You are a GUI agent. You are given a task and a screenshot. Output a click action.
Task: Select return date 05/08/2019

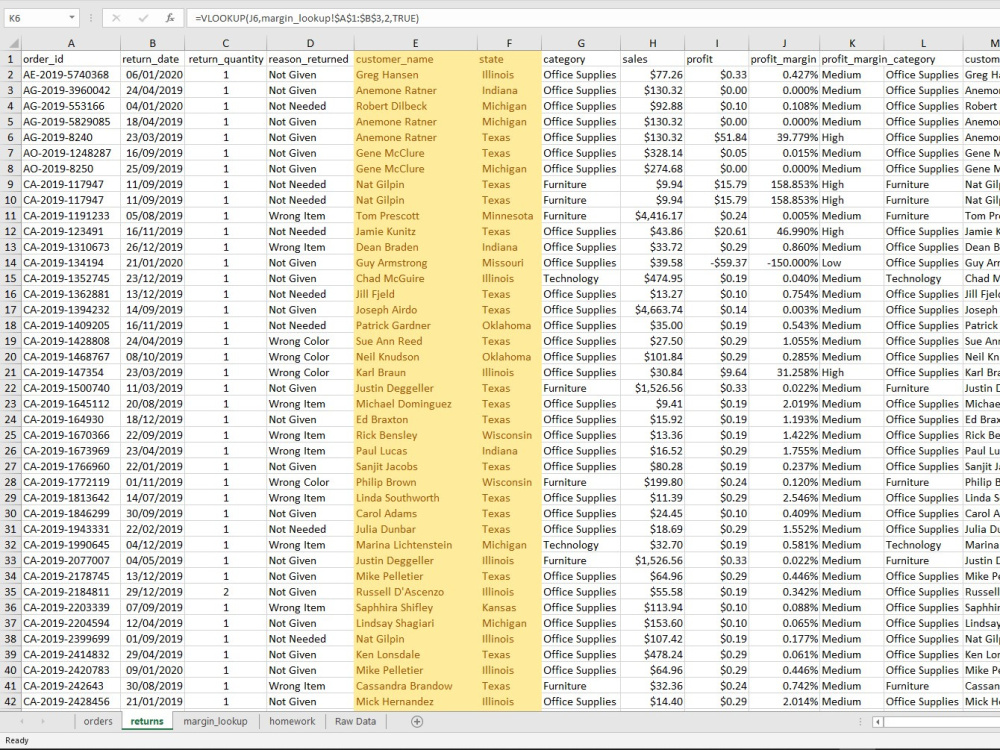tap(152, 216)
